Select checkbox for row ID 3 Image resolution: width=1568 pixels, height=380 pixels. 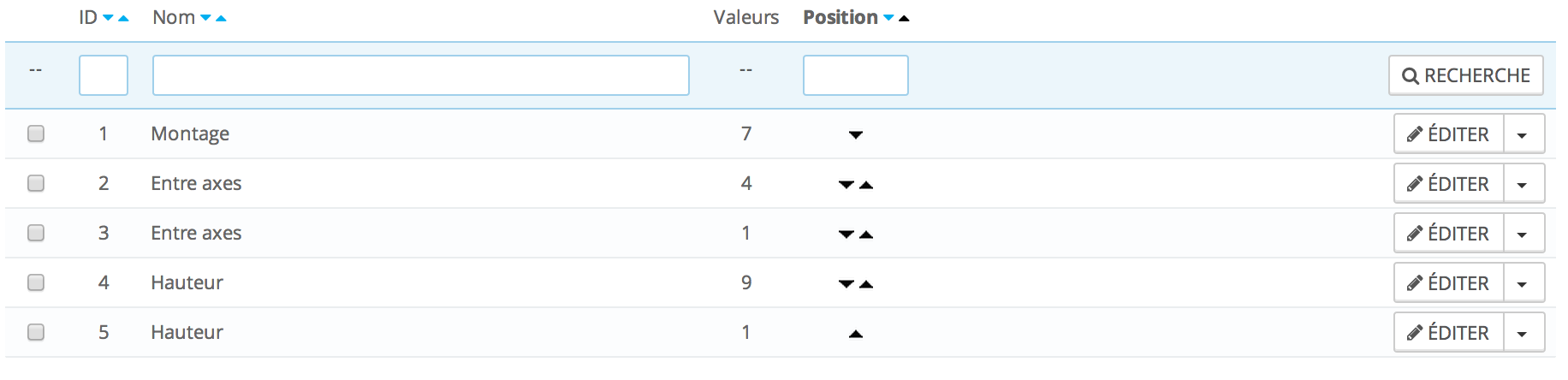36,233
